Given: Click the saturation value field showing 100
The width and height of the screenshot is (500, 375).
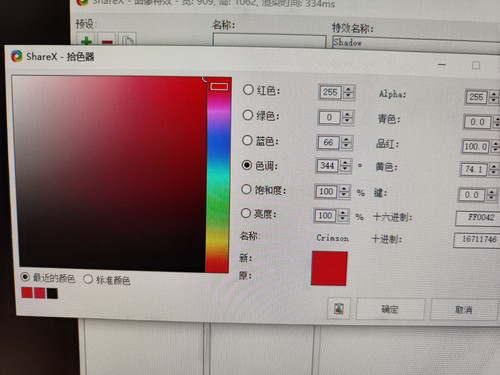Looking at the screenshot, I should point(326,191).
